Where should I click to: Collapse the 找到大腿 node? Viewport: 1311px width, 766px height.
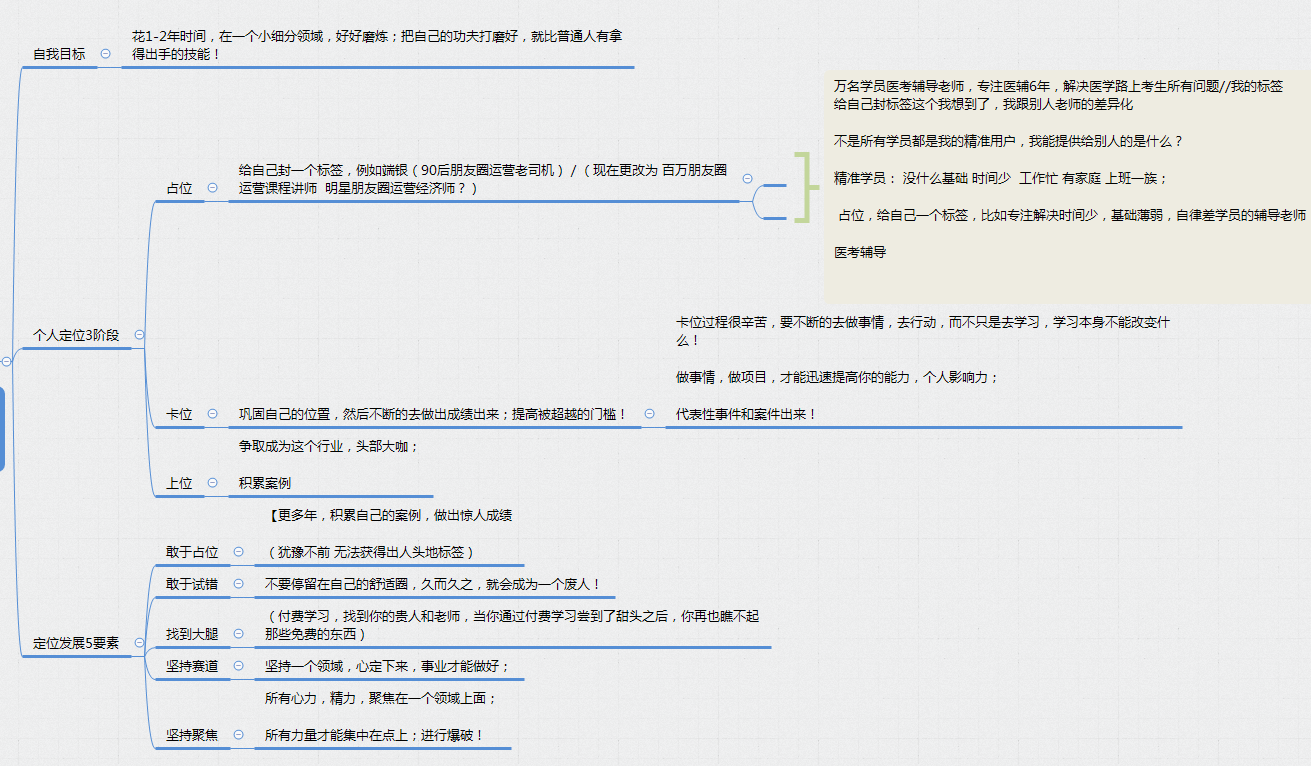tap(237, 634)
